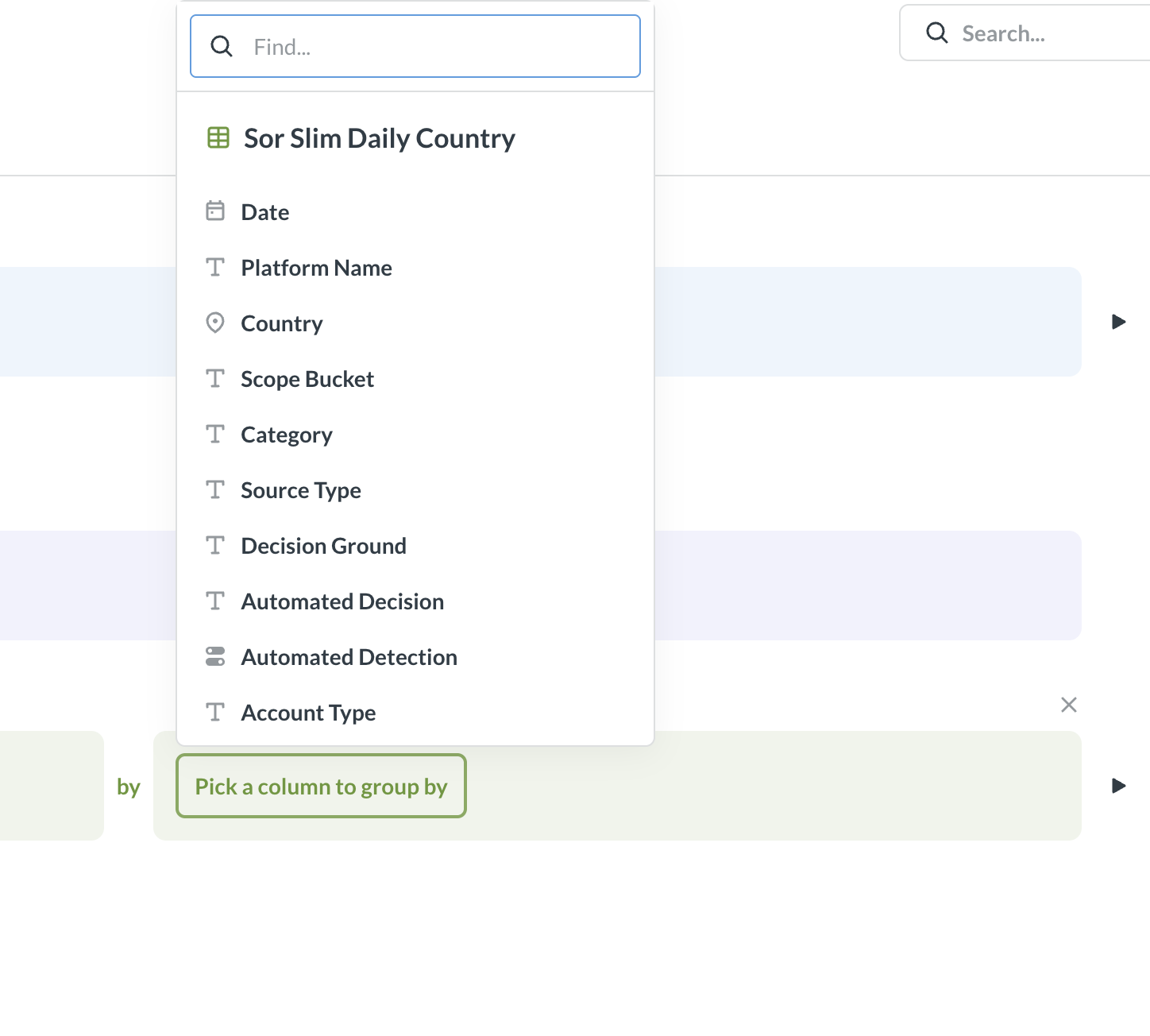The width and height of the screenshot is (1150, 1036).
Task: Choose the Category column
Action: point(415,435)
